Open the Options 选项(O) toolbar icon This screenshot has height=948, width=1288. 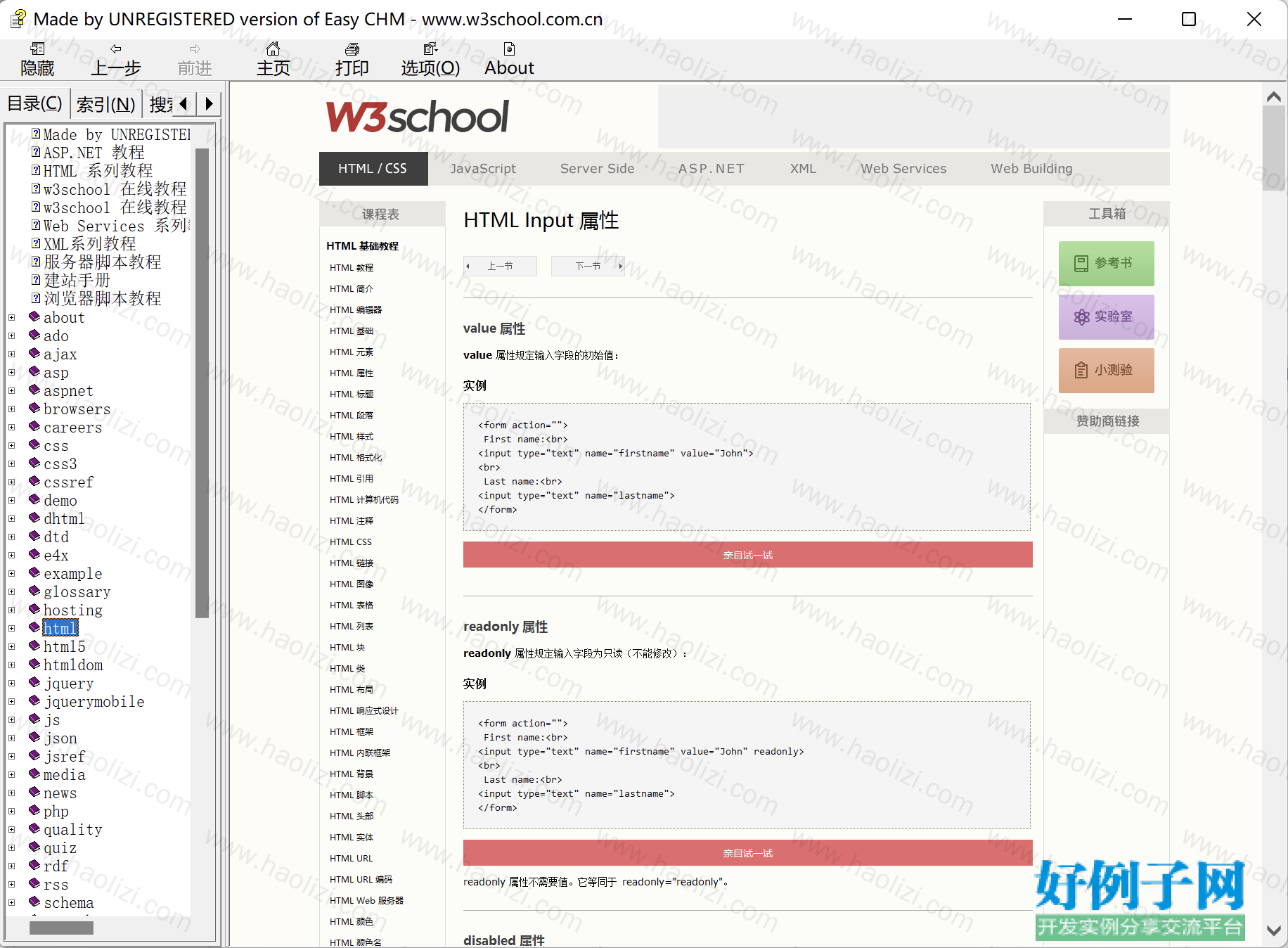430,49
